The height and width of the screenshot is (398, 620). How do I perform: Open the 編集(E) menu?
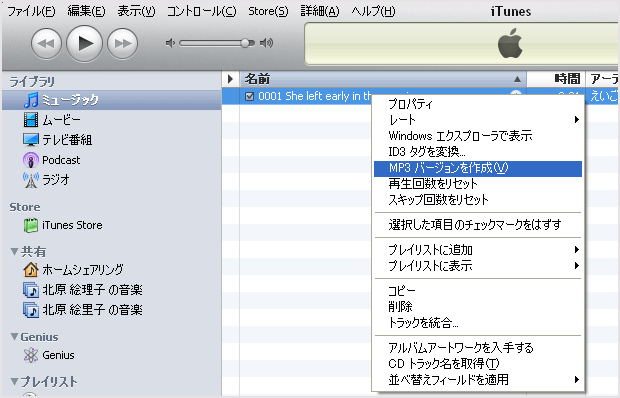tap(86, 11)
